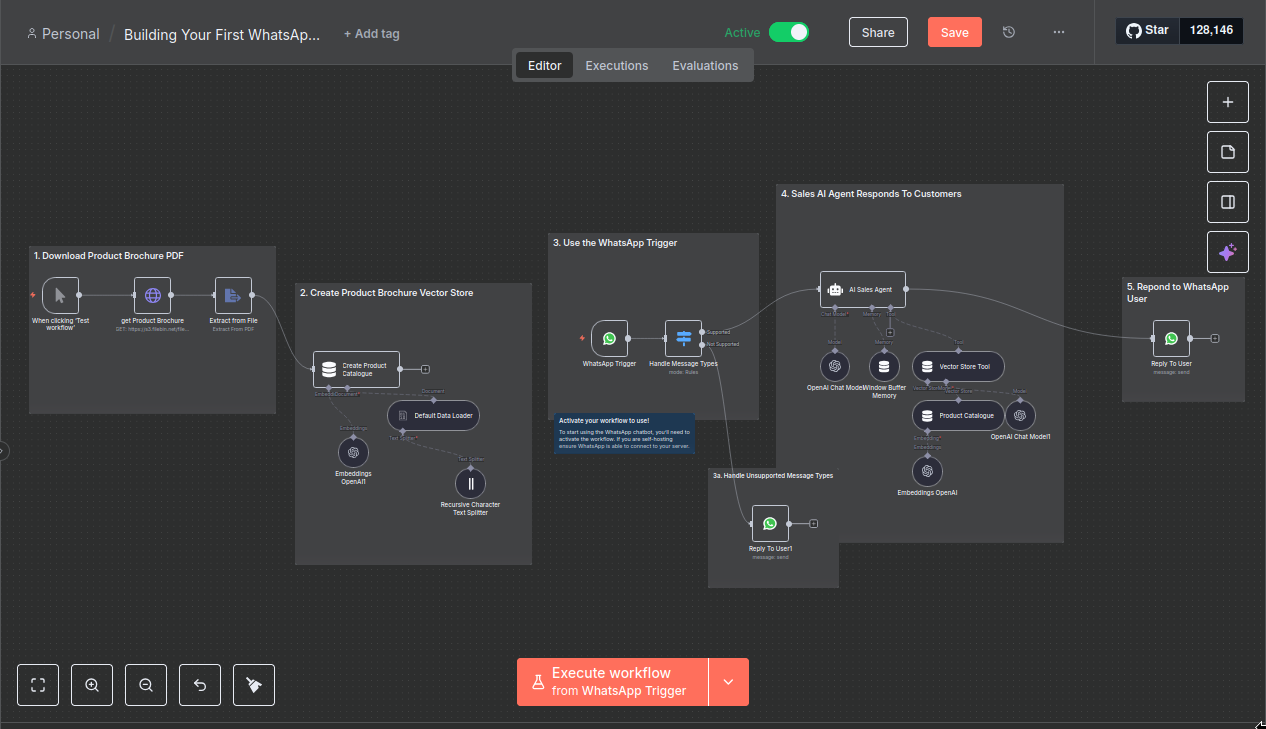
Task: Zoom out of the canvas
Action: point(145,684)
